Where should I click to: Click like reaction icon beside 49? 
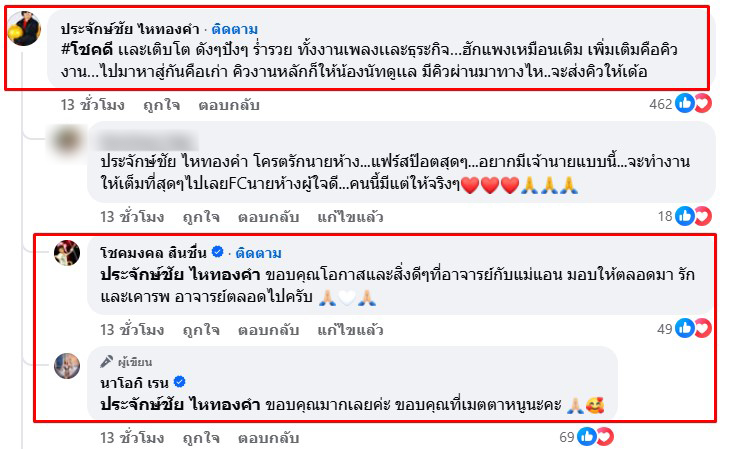(x=685, y=328)
